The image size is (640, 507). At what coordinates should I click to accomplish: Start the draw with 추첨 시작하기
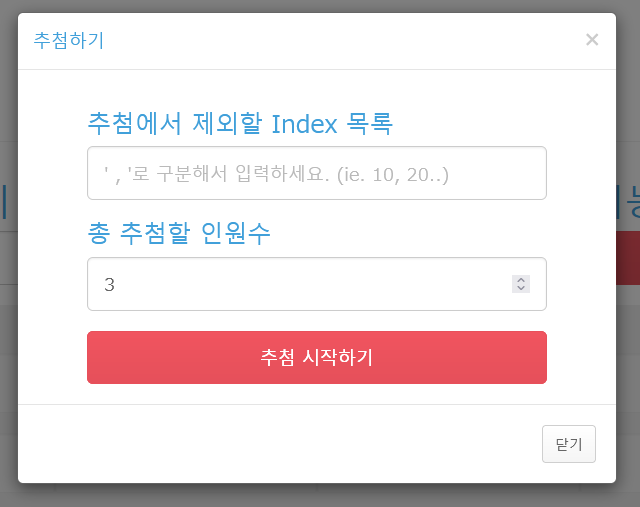click(x=317, y=357)
